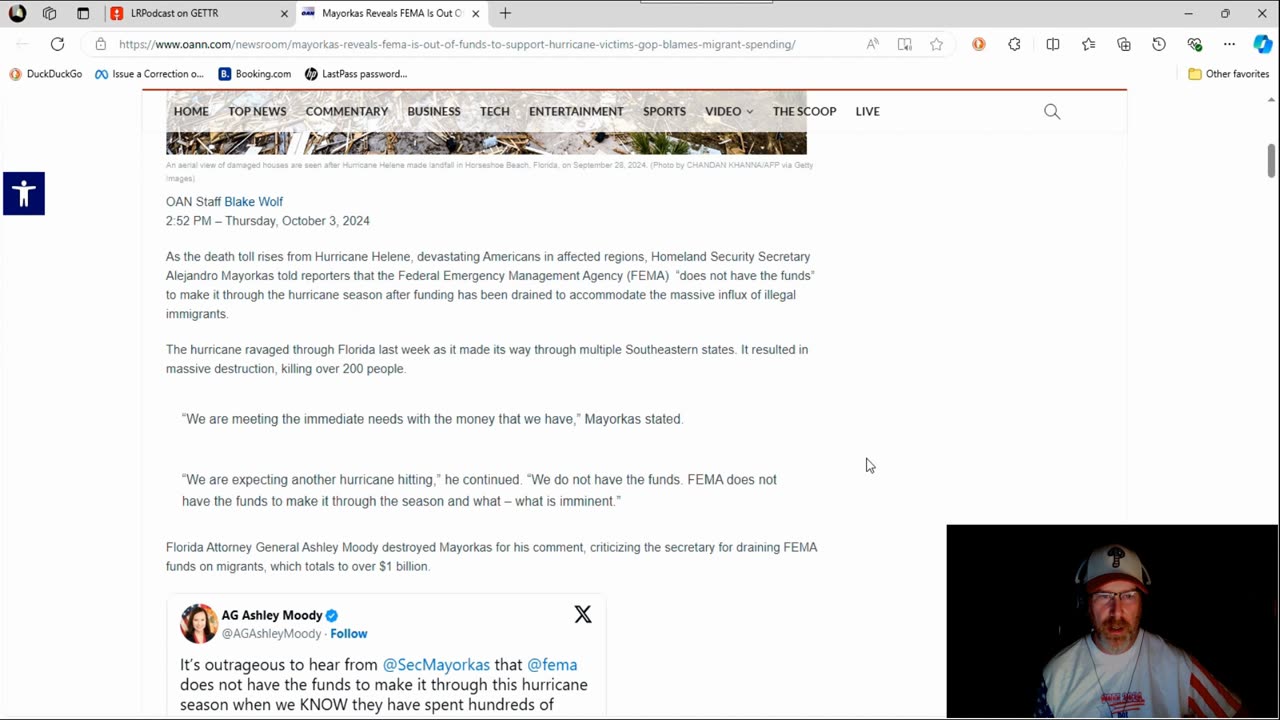Open tab actions menu icon
This screenshot has width=1280, height=720.
83,13
